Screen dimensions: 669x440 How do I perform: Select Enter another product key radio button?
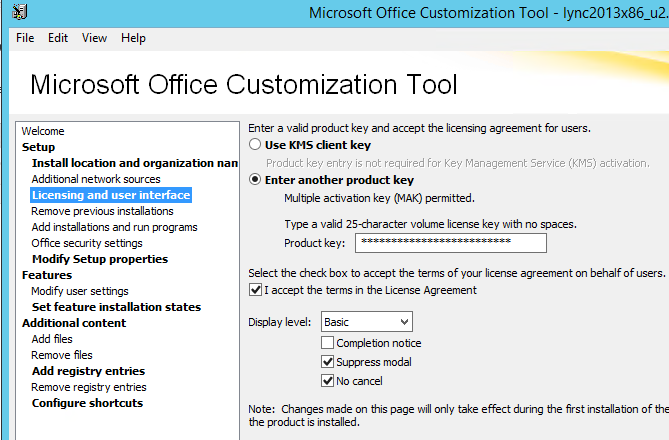point(255,180)
